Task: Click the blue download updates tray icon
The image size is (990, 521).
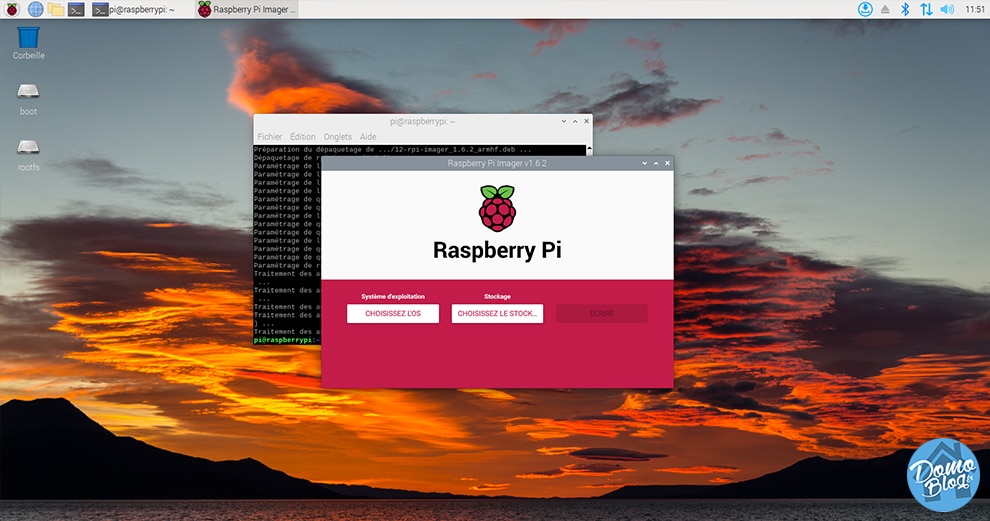Action: [865, 9]
